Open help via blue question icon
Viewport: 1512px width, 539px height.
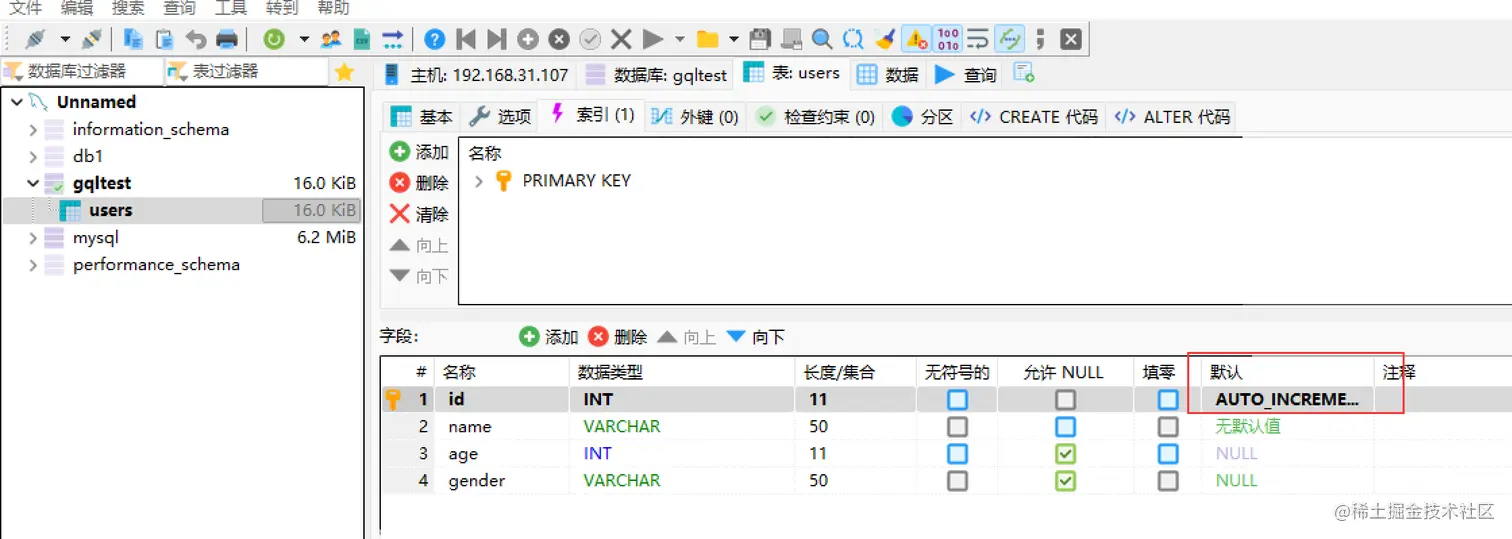click(x=434, y=39)
